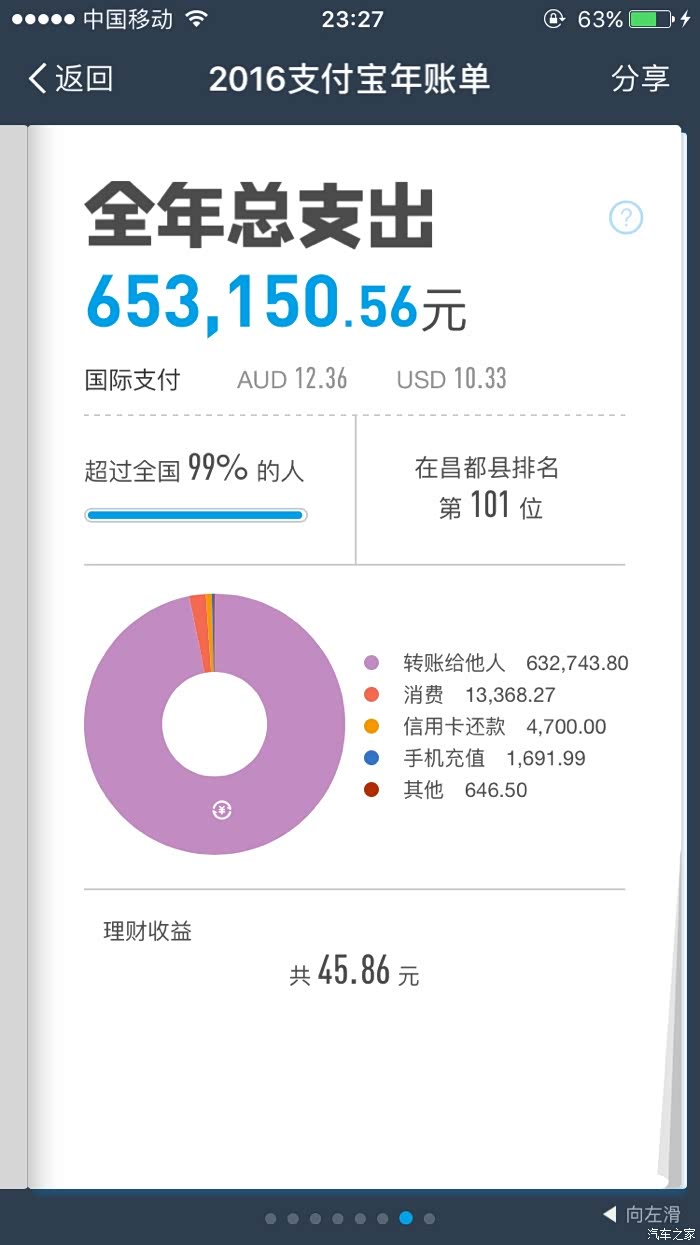Select the last page indicator dot

pos(429,1218)
